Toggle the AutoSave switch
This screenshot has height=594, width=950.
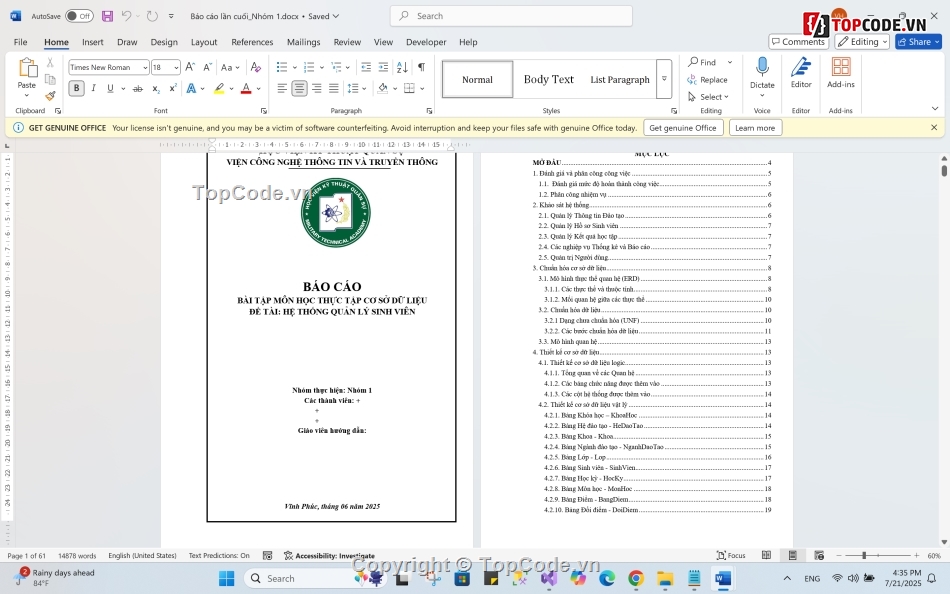tap(79, 16)
